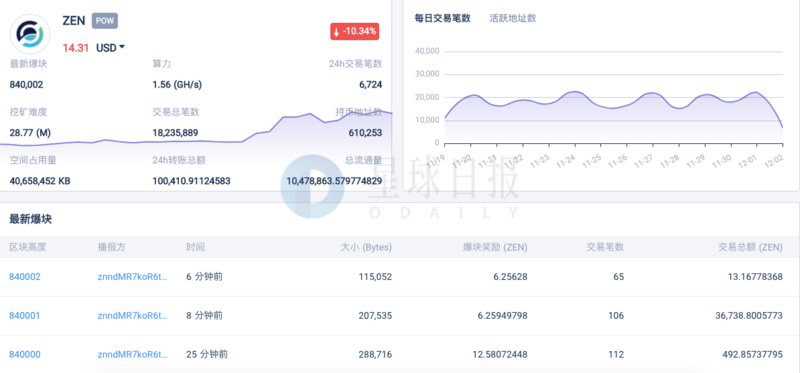Screen dimensions: 800x373
Task: Open miner address for block 840002
Action: 133,277
